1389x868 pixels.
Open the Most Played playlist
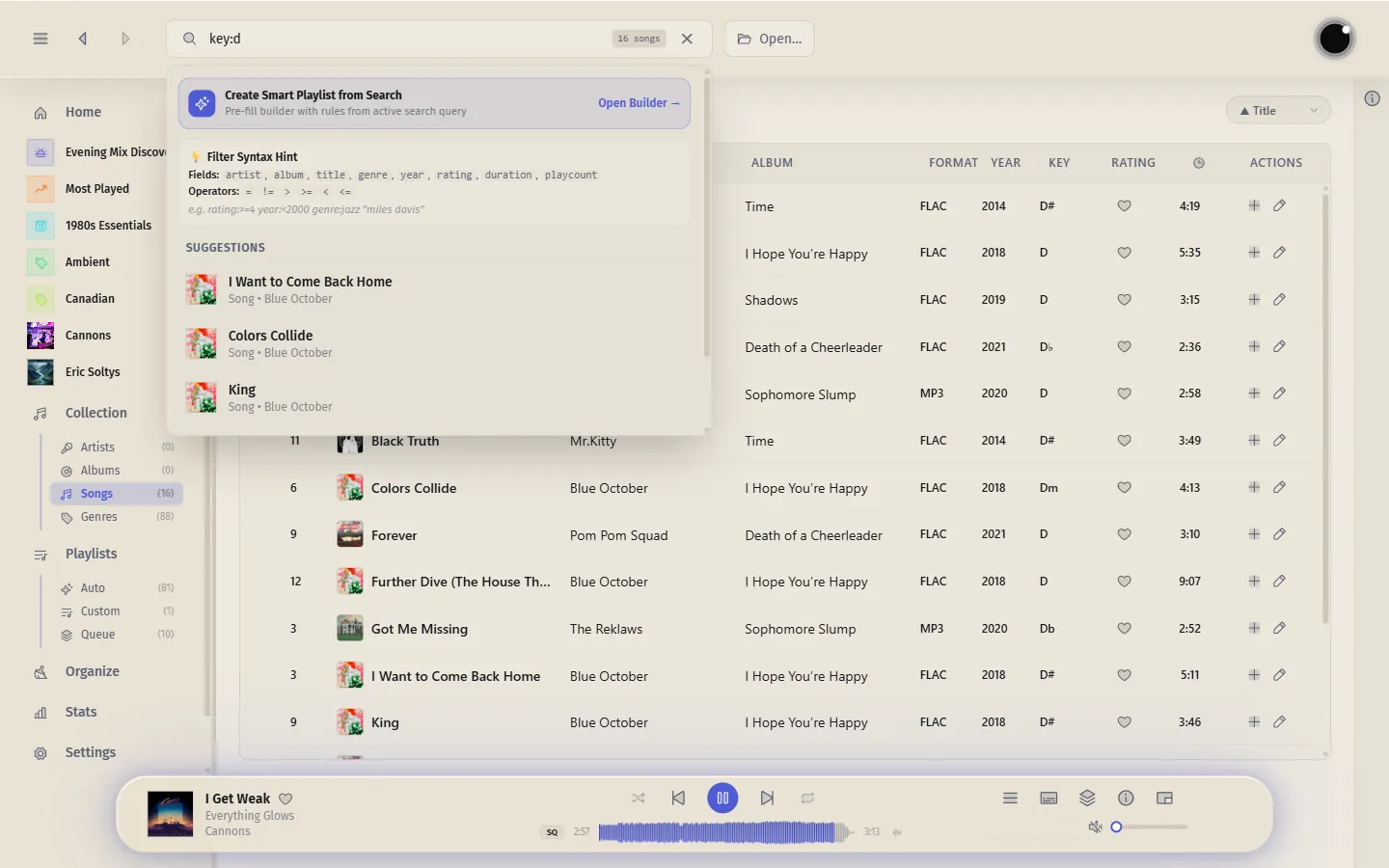tap(96, 189)
